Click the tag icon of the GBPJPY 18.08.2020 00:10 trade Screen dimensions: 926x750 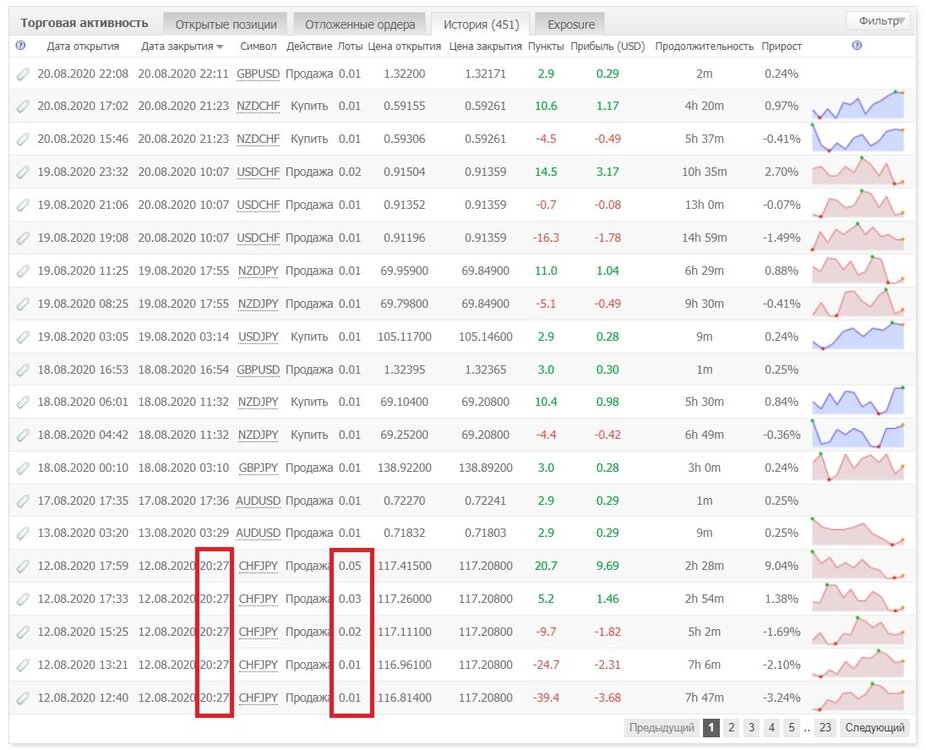pos(22,468)
